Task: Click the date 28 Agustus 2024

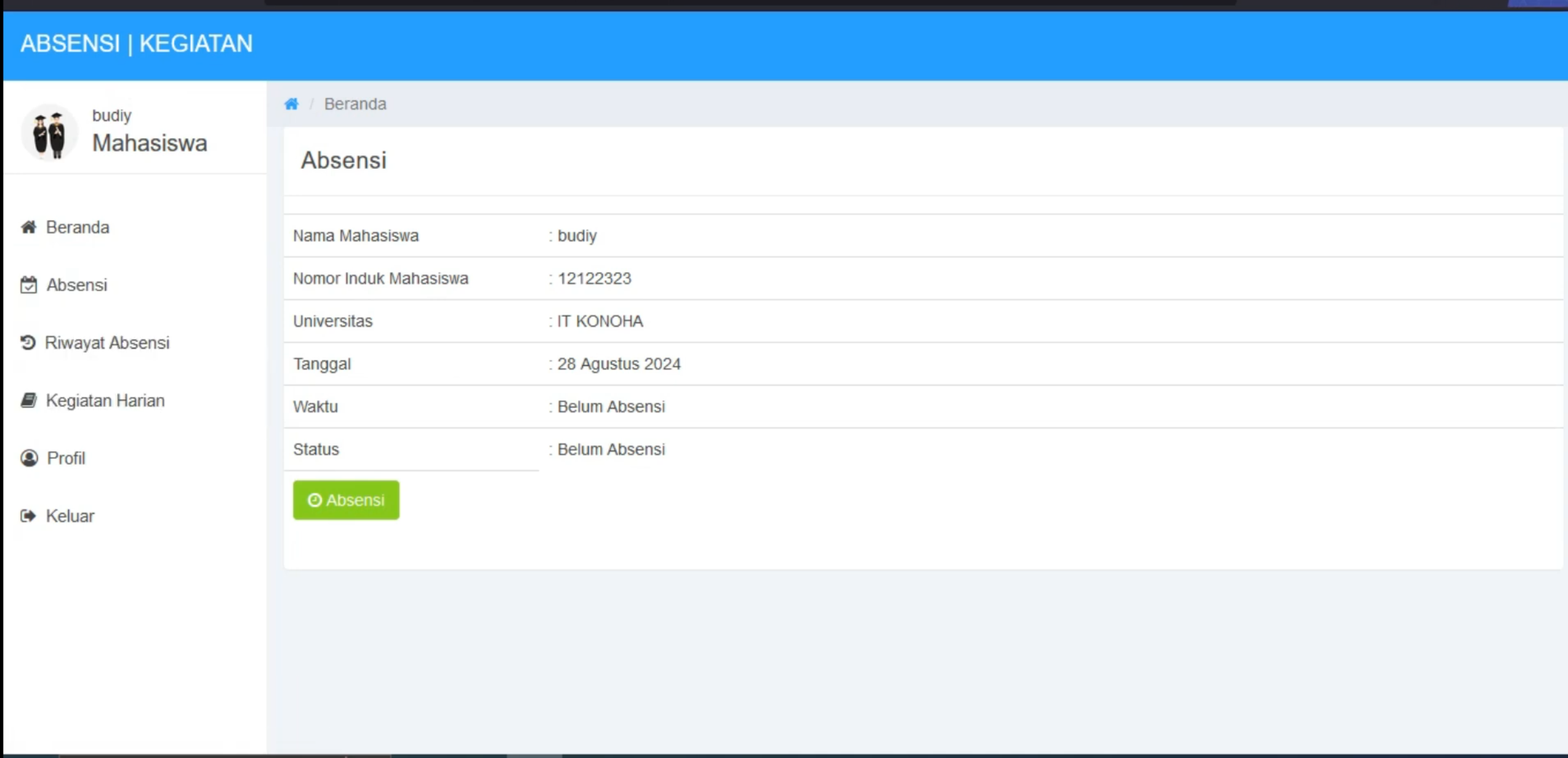Action: tap(619, 364)
